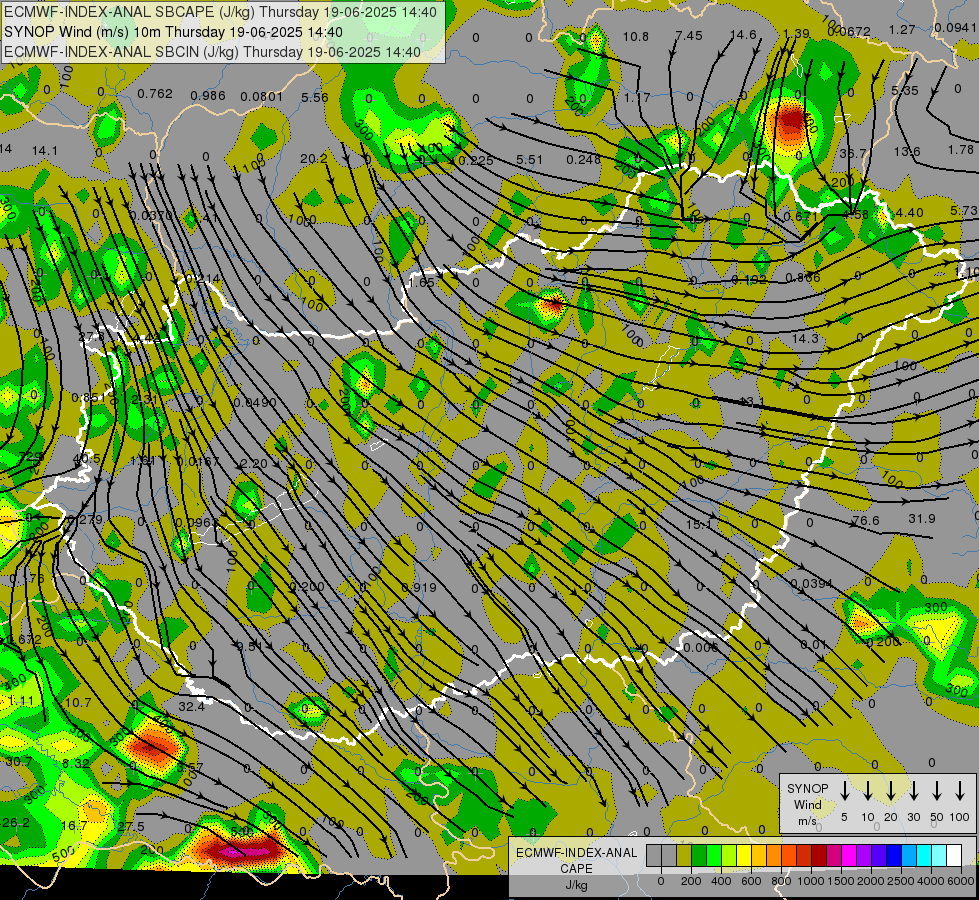979x900 pixels.
Task: Click the map value 0.0801
Action: point(262,96)
